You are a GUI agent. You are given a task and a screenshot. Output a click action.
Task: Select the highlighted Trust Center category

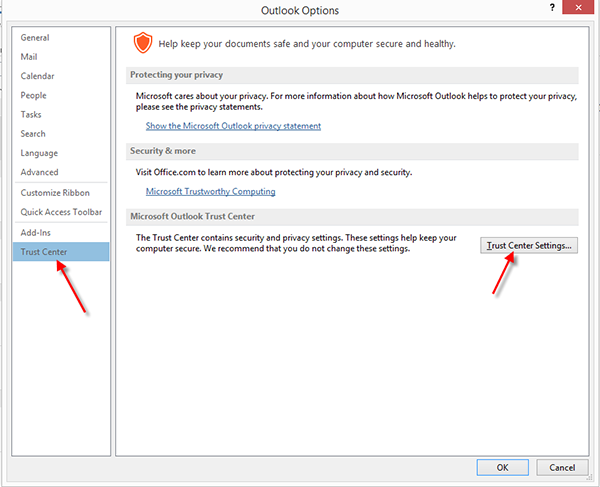click(x=61, y=252)
